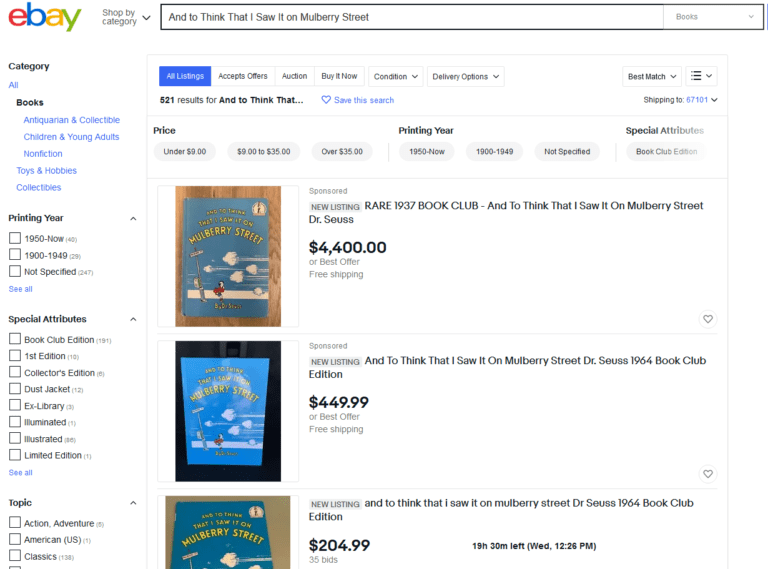Collapse the Special Attributes sidebar section

click(133, 319)
